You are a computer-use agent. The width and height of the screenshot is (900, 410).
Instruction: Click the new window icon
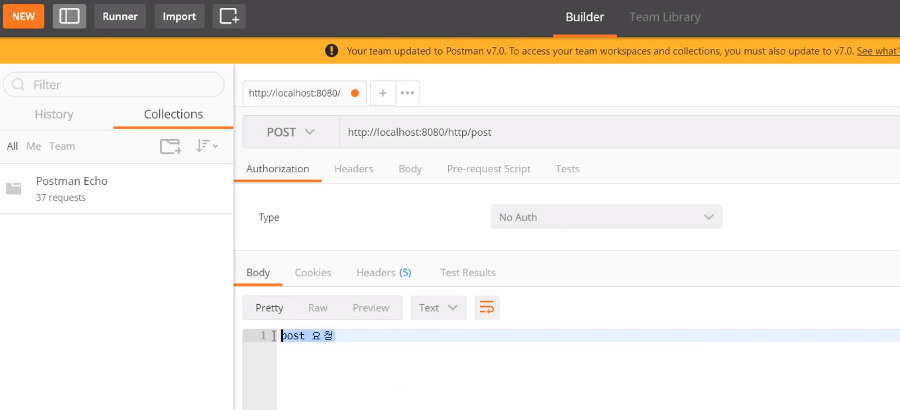(x=229, y=17)
